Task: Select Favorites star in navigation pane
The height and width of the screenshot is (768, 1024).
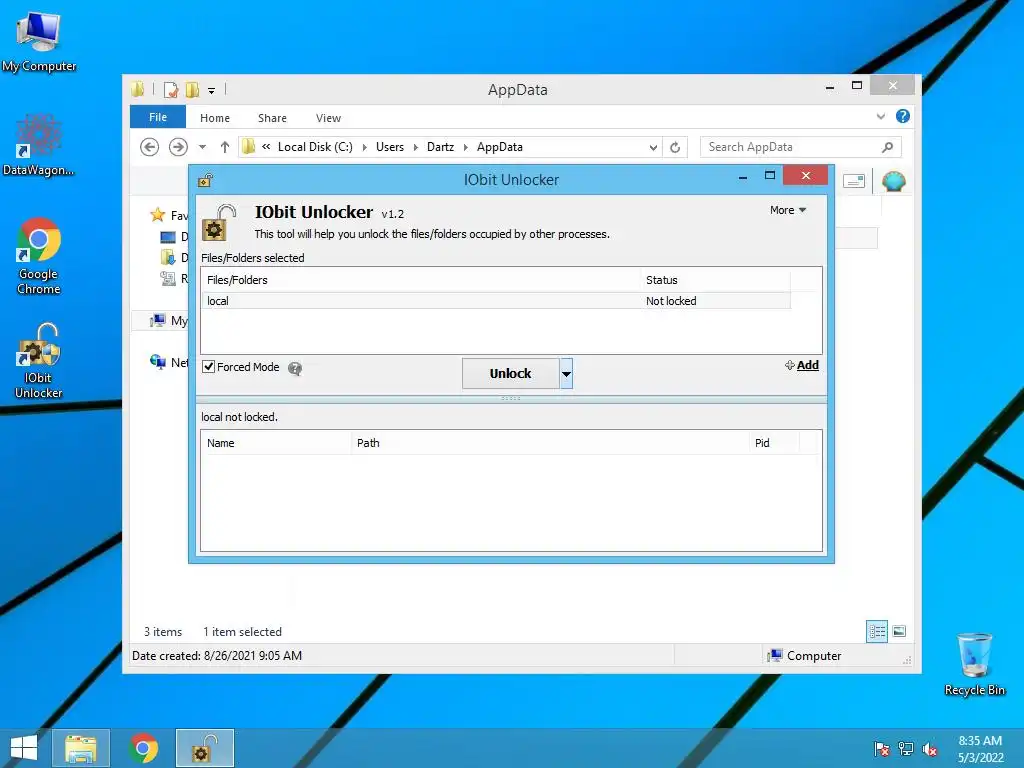Action: pos(157,215)
